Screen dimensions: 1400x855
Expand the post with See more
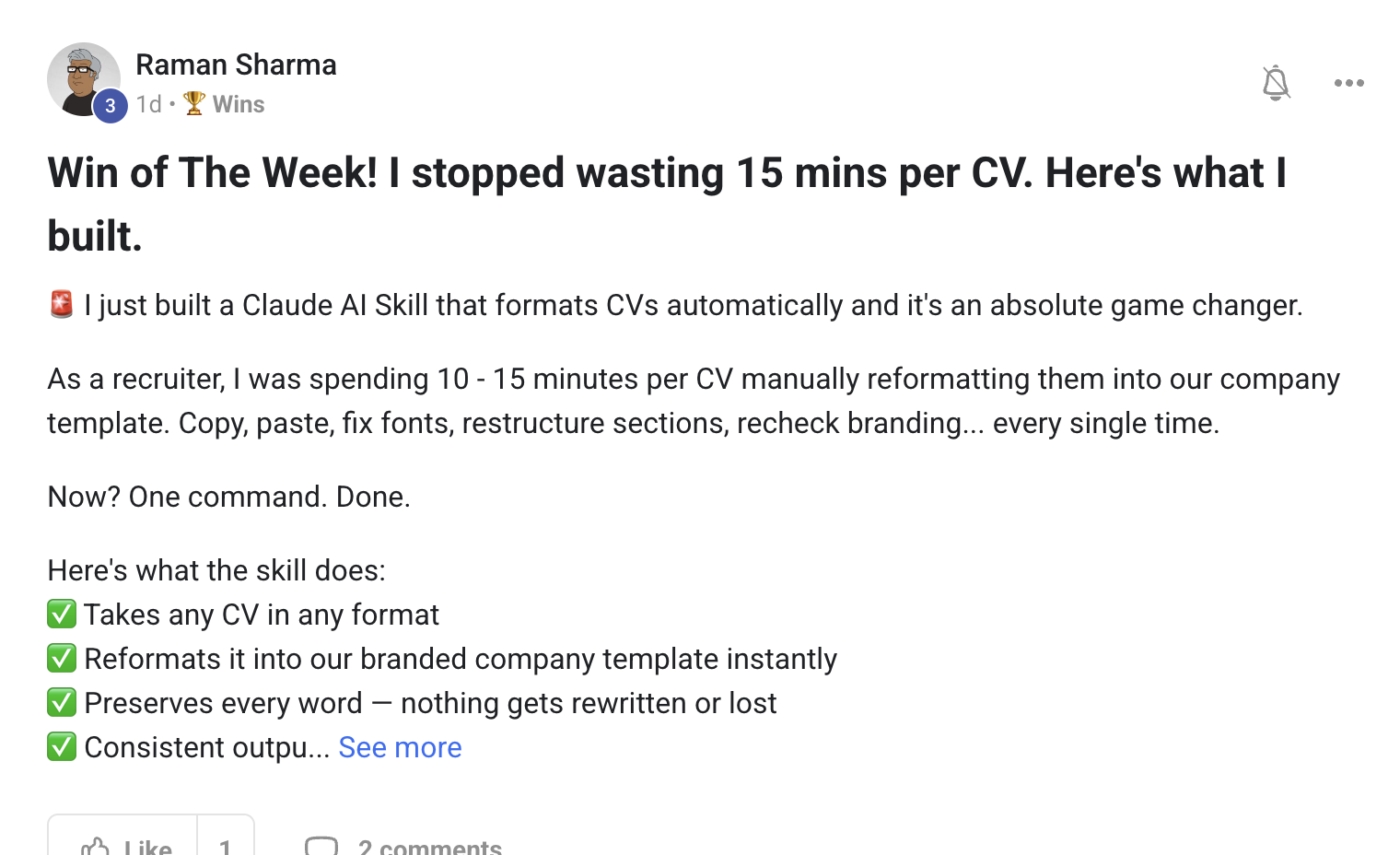coord(400,747)
